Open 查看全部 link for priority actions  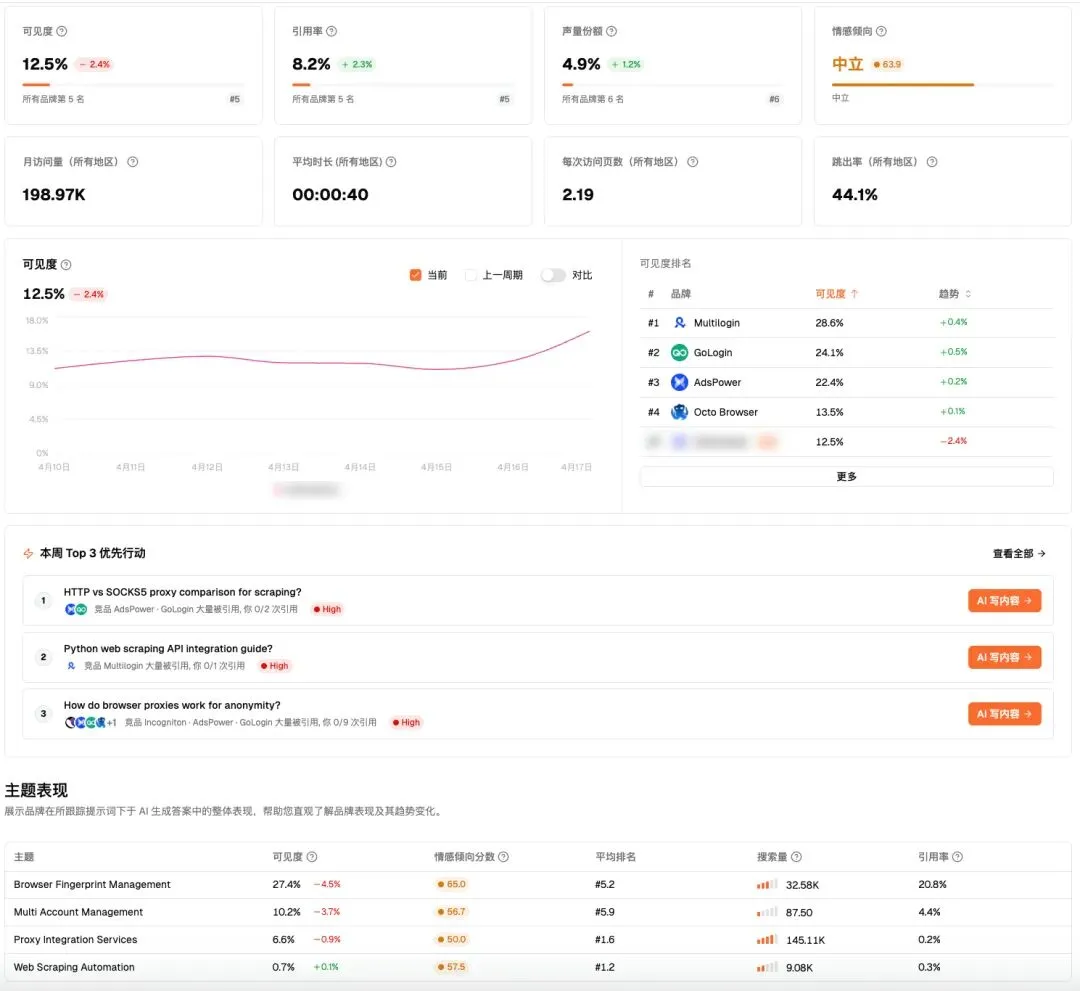click(1019, 553)
